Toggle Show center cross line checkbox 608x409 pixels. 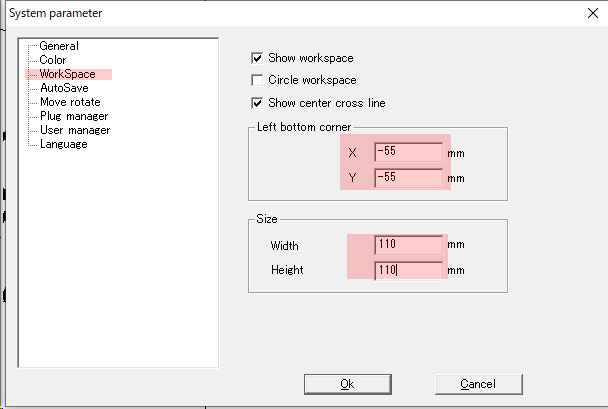257,103
